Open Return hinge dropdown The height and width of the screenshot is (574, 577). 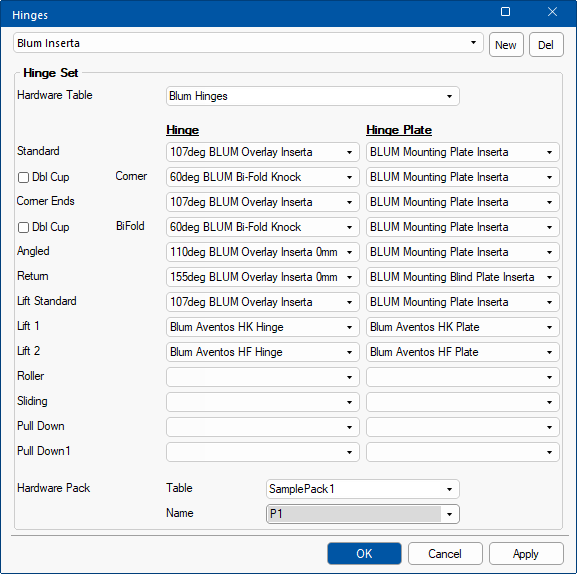point(262,277)
